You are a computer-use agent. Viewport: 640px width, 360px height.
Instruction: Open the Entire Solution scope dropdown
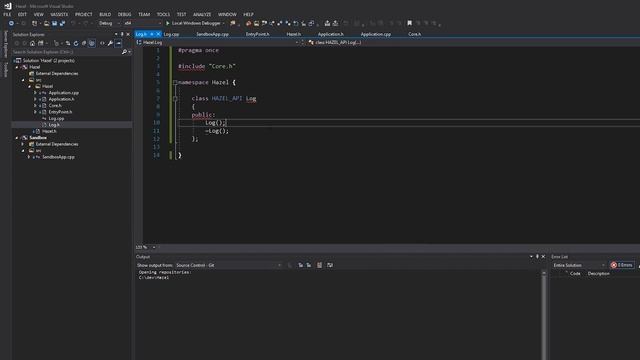pos(579,265)
